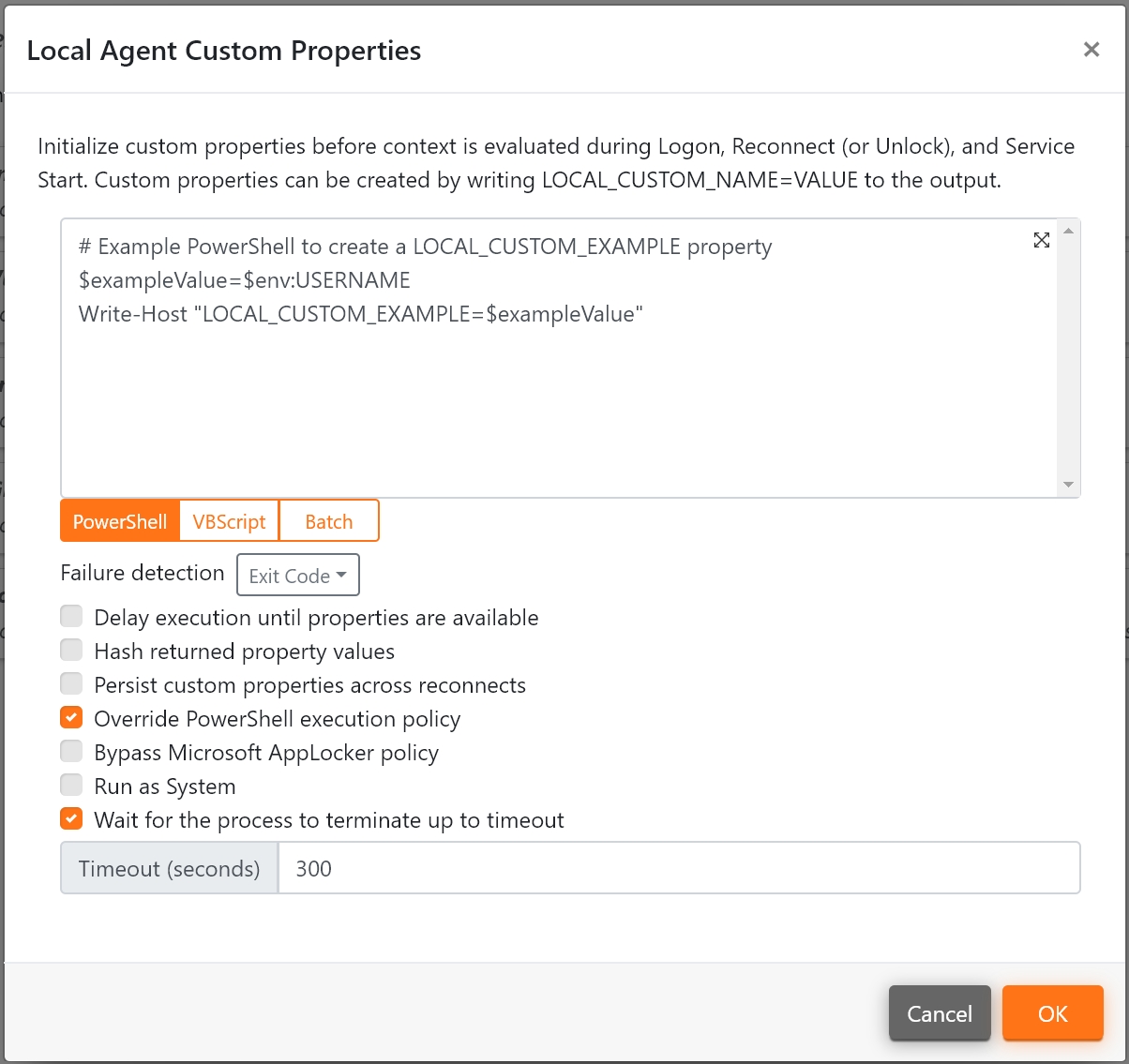Viewport: 1129px width, 1064px height.
Task: Switch to the Batch tab
Action: [329, 520]
